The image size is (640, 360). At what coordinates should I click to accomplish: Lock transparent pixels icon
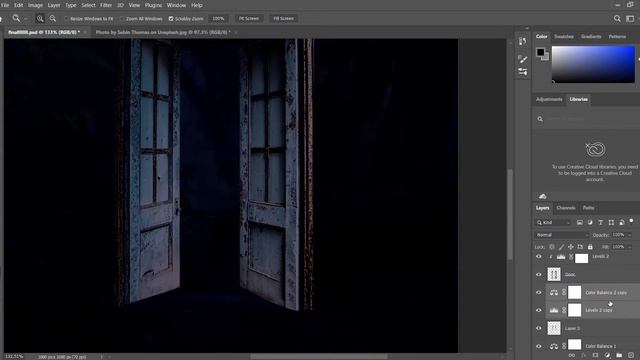click(552, 247)
